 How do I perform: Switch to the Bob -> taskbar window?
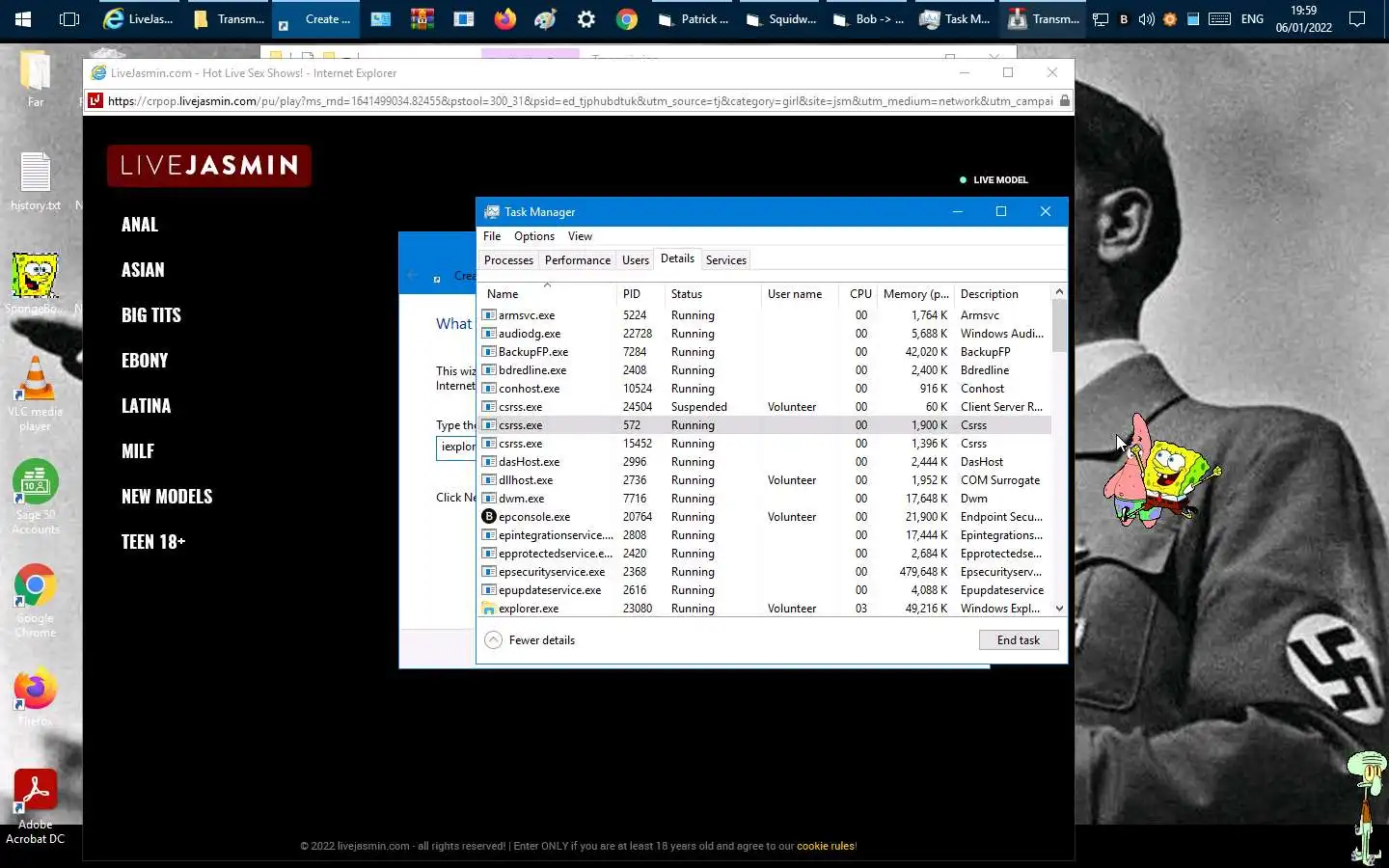coord(868,18)
